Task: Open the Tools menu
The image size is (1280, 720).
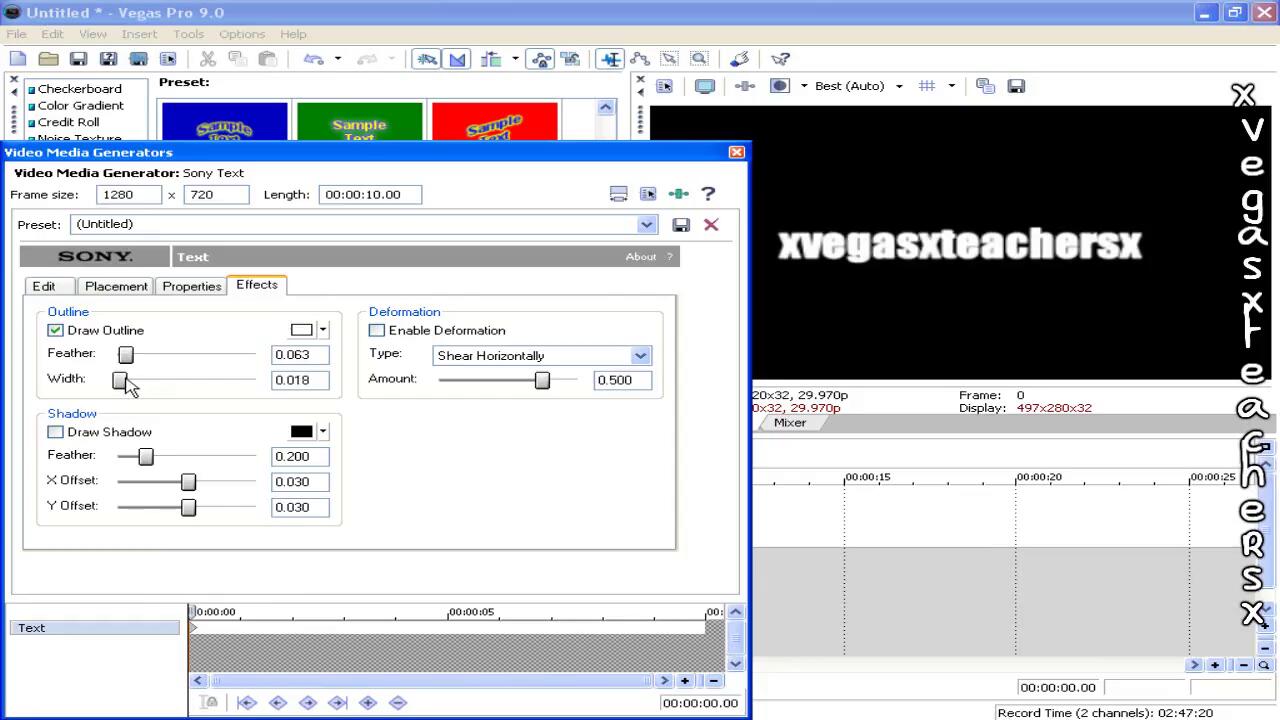Action: coord(188,34)
